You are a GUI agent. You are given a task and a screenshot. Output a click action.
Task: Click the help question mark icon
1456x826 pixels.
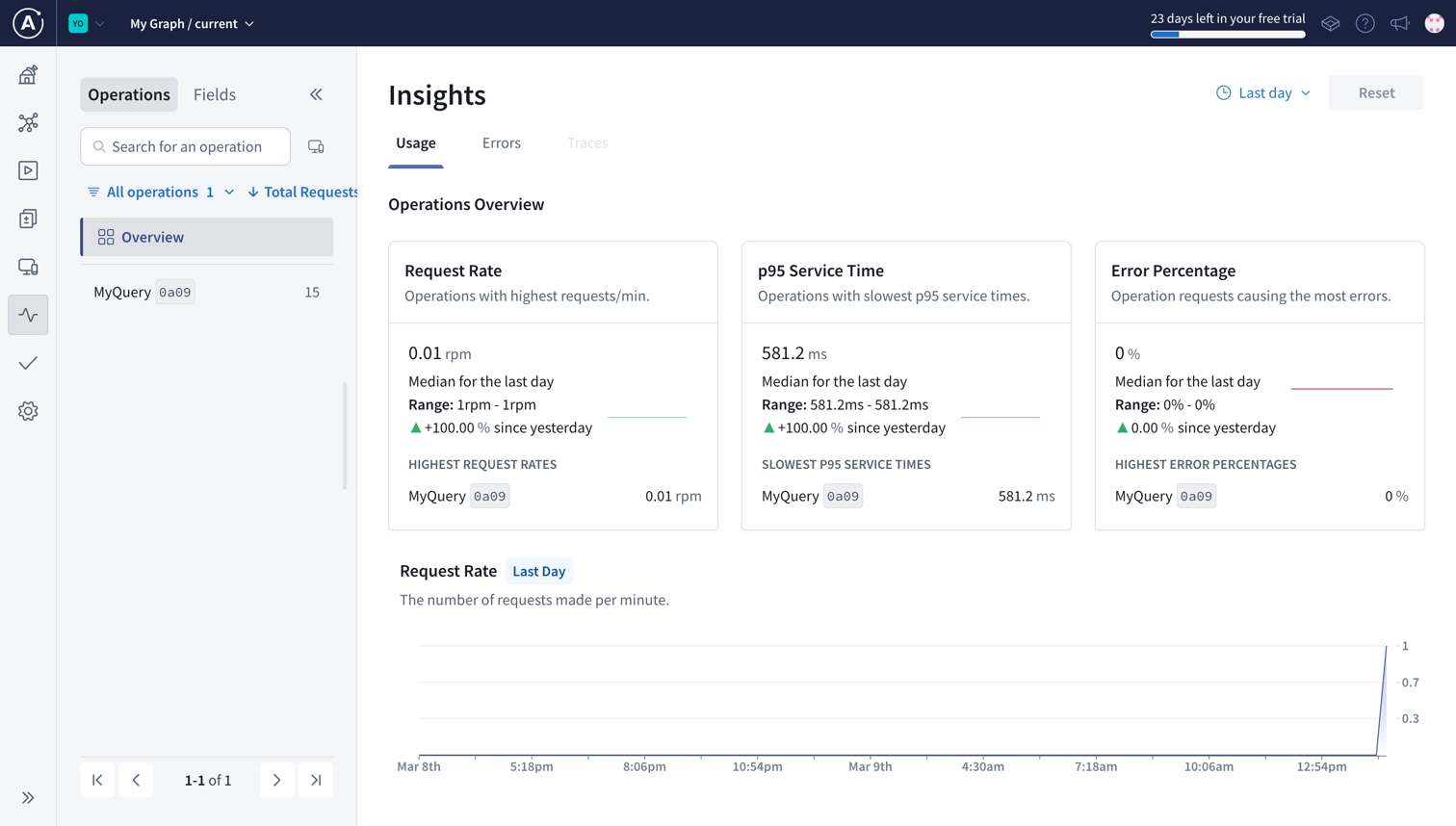coord(1365,23)
